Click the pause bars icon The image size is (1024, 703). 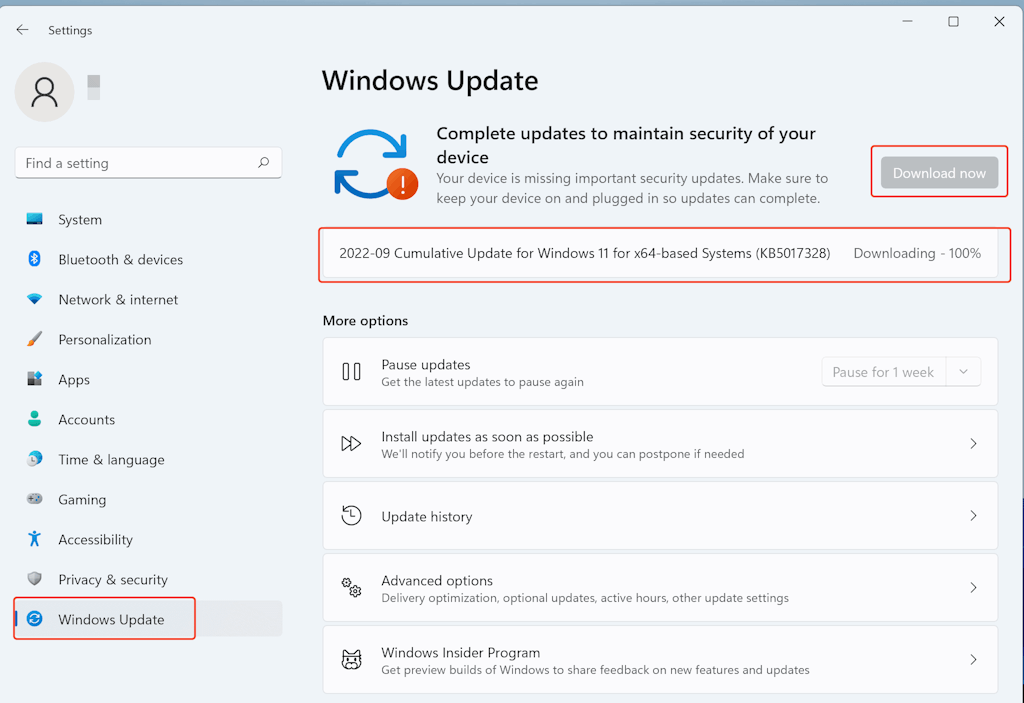(x=351, y=372)
